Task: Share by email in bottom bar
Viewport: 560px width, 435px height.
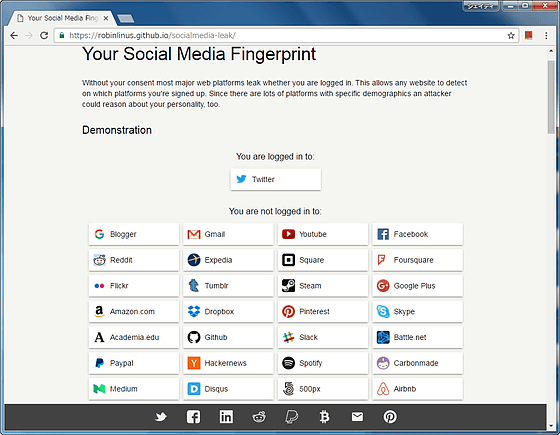Action: click(x=357, y=417)
